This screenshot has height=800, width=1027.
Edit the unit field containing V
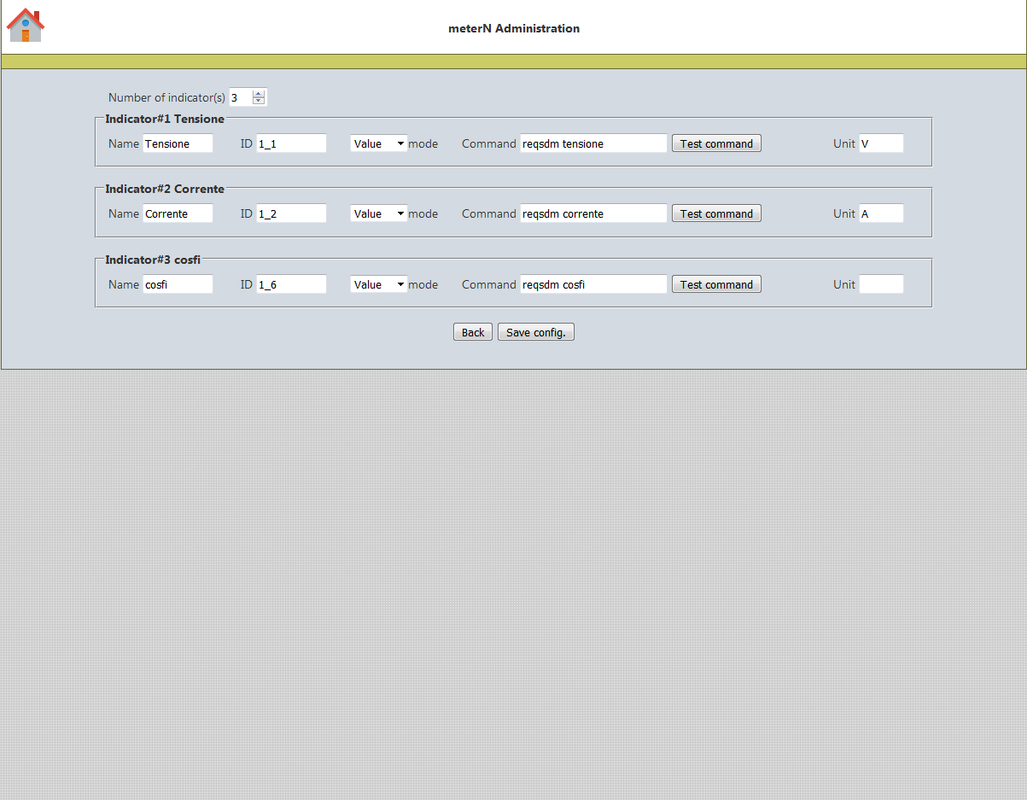tap(881, 143)
